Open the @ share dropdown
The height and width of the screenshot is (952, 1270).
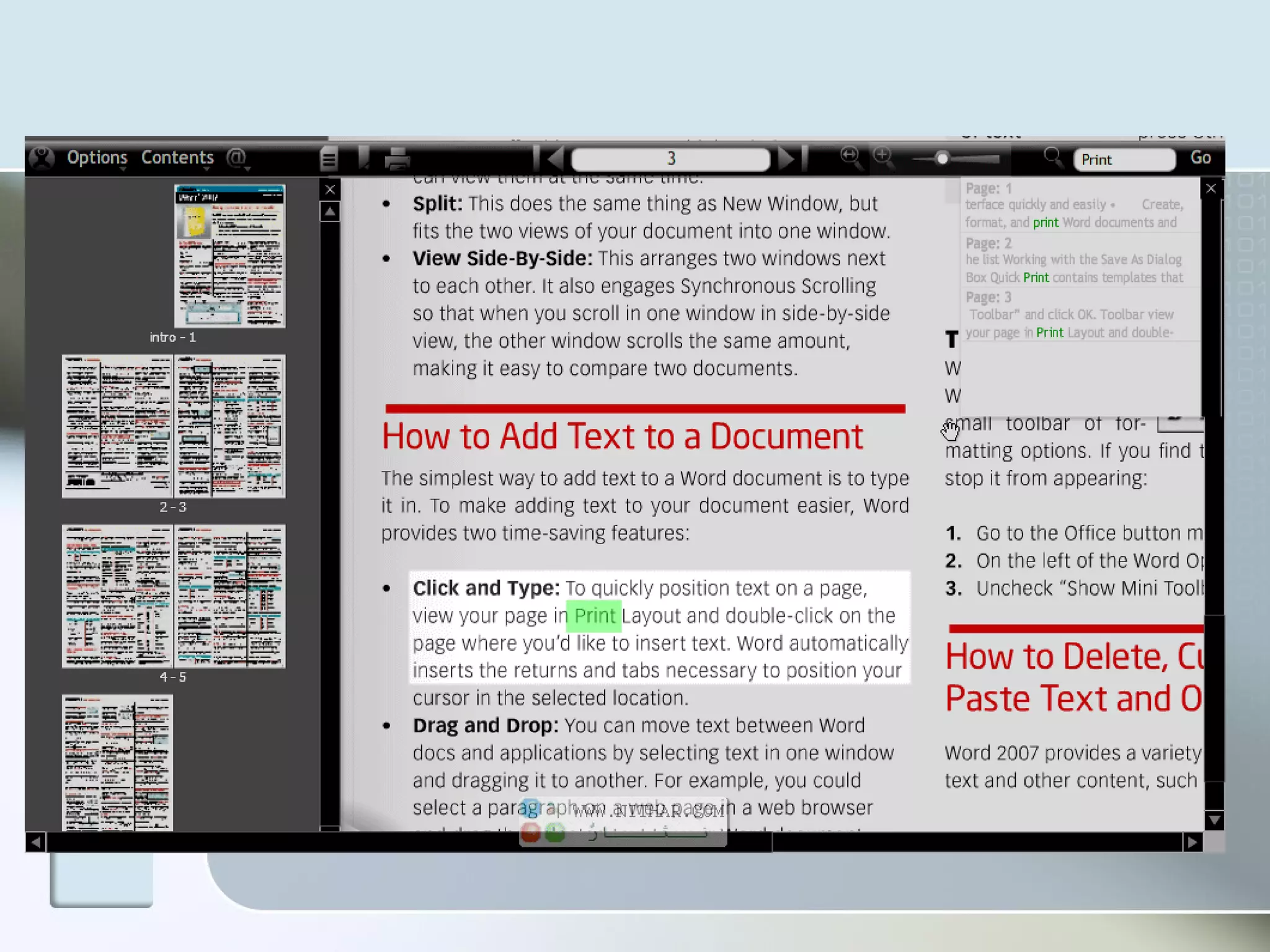tap(236, 157)
